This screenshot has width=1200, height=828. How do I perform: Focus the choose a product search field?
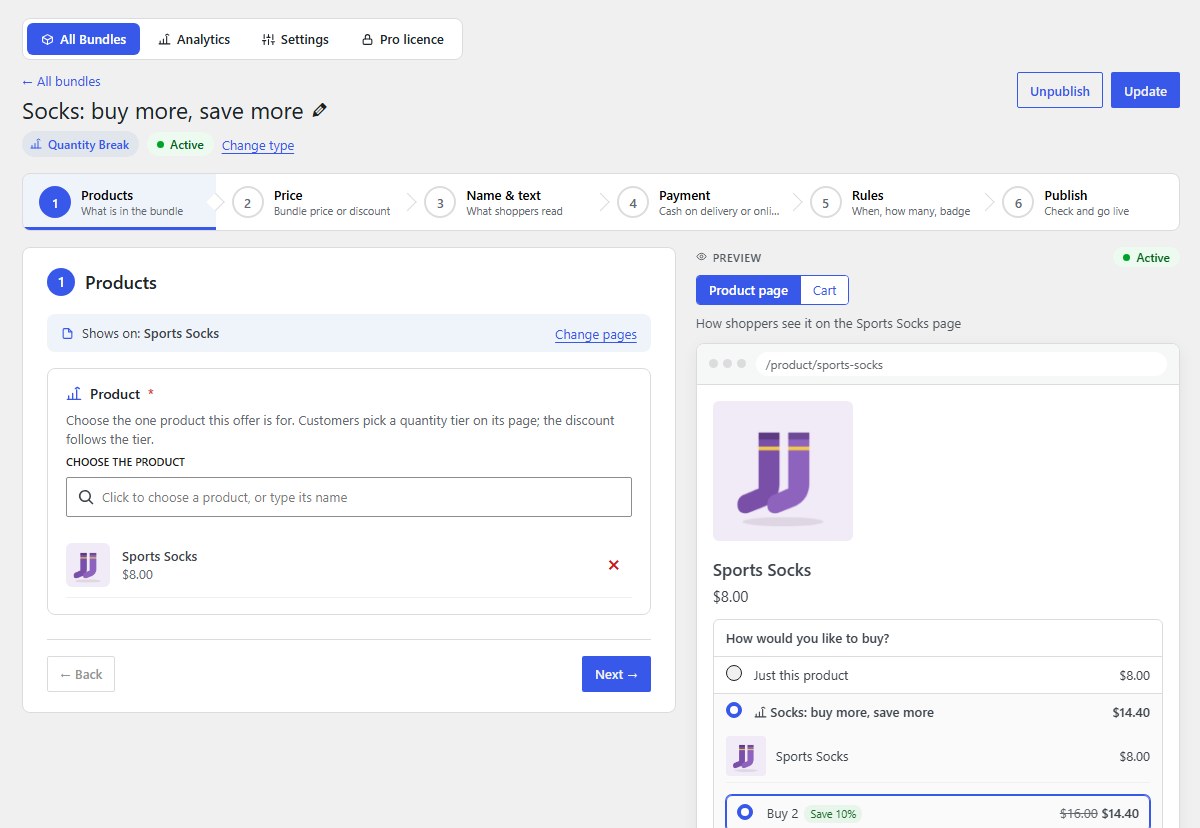coord(349,497)
